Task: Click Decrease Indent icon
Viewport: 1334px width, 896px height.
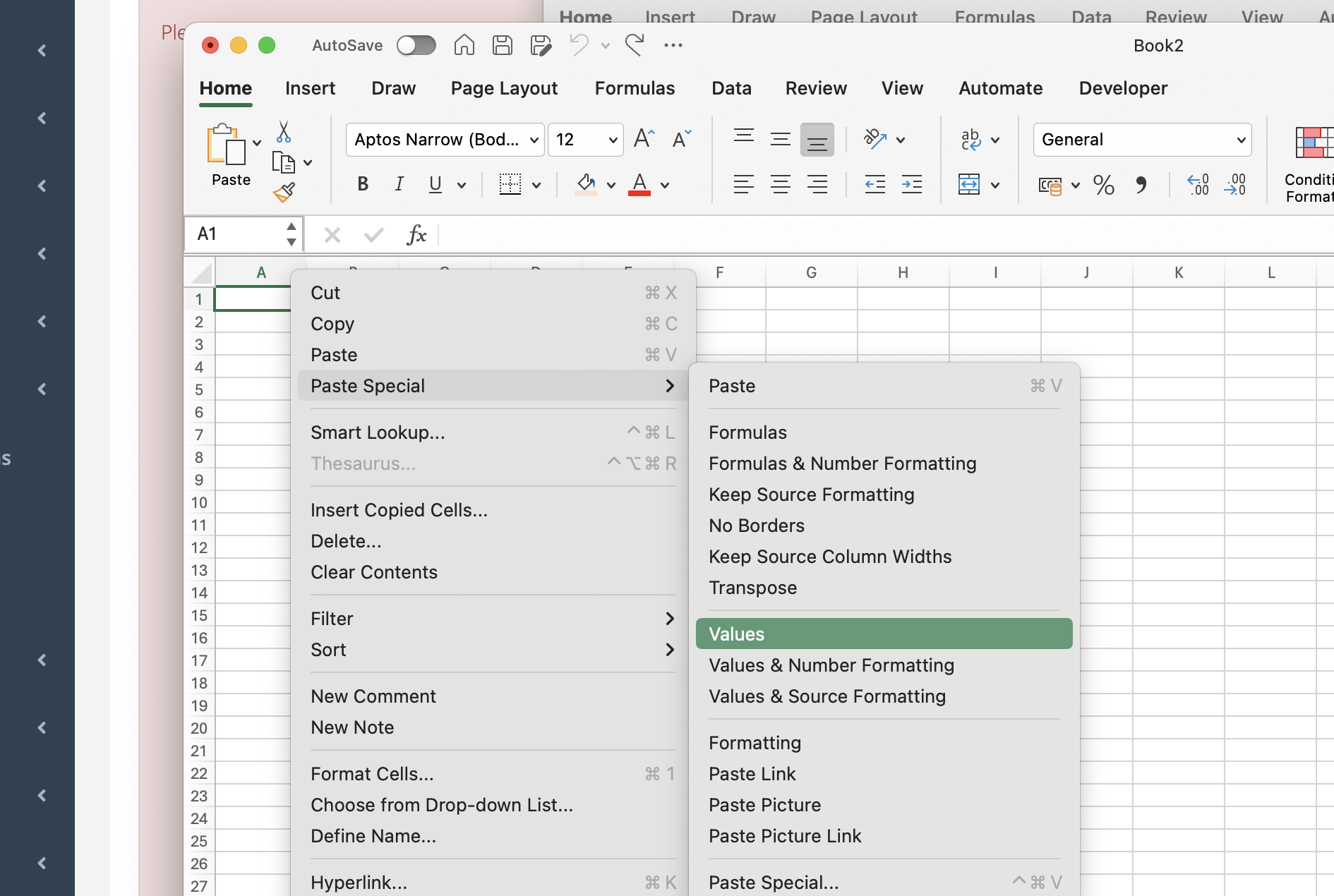Action: (x=875, y=184)
